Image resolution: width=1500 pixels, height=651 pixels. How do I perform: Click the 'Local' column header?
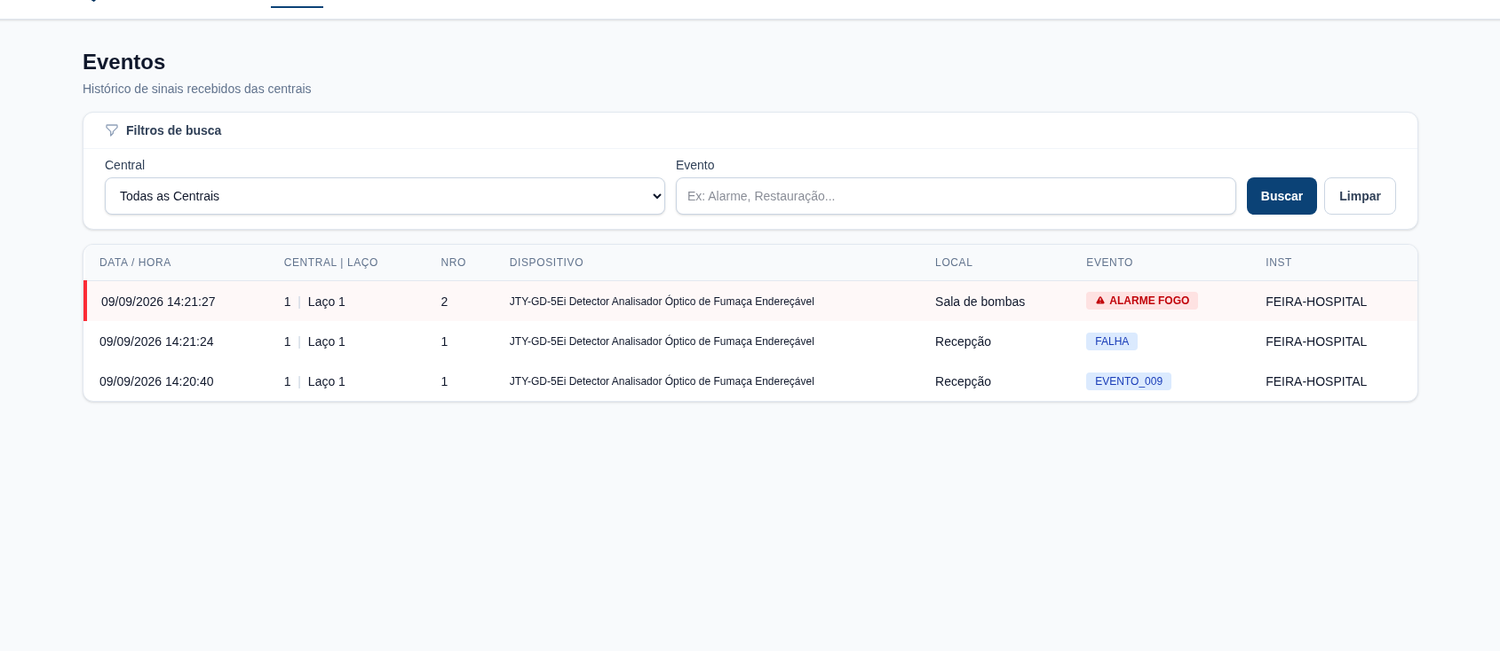pyautogui.click(x=954, y=262)
